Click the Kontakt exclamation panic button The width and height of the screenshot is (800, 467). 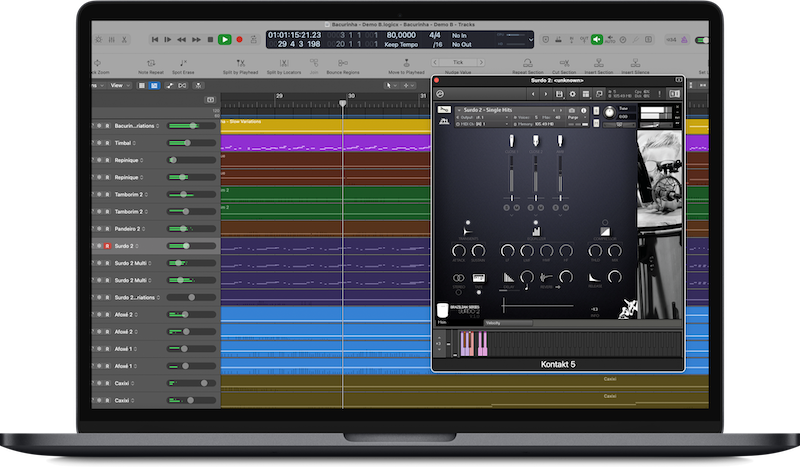point(660,94)
